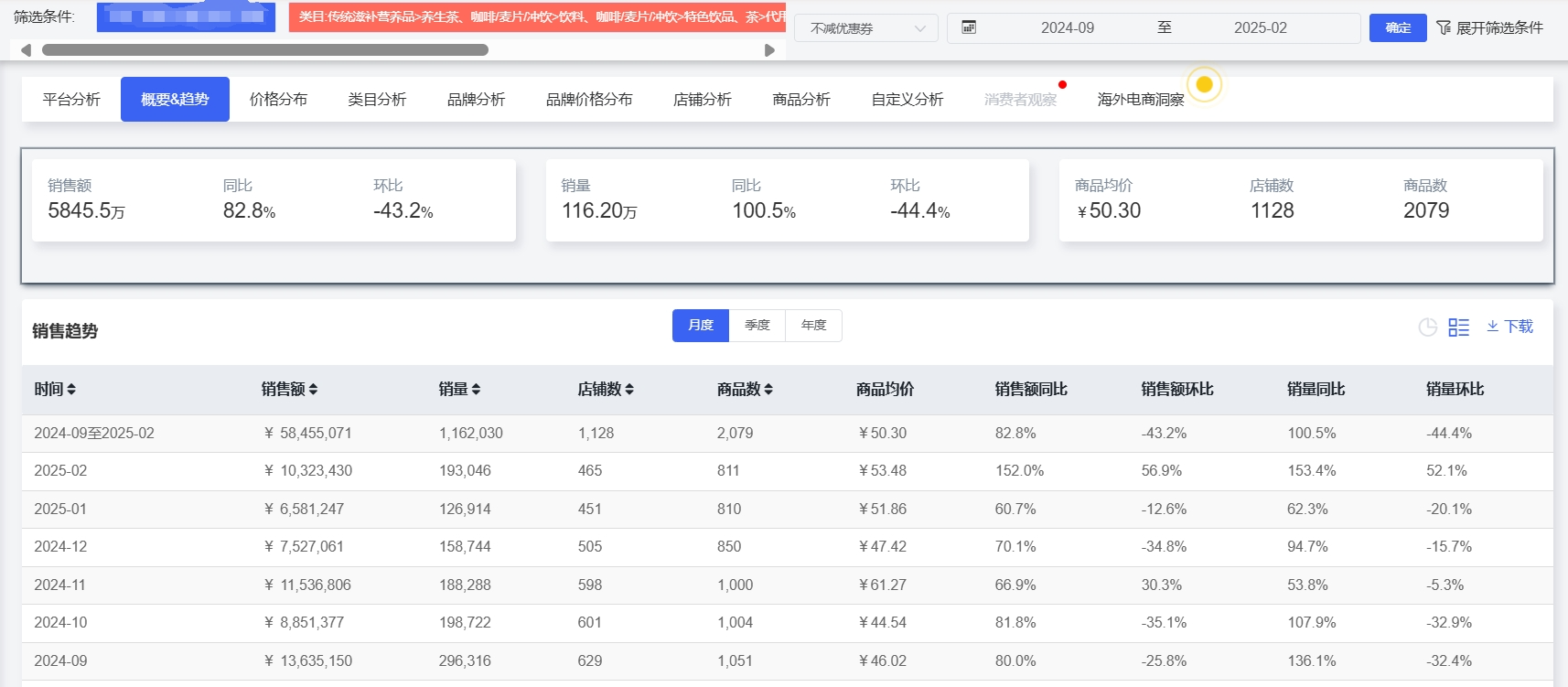The image size is (1568, 687).
Task: Click the 销量 116.20万 summary card
Action: [x=788, y=200]
